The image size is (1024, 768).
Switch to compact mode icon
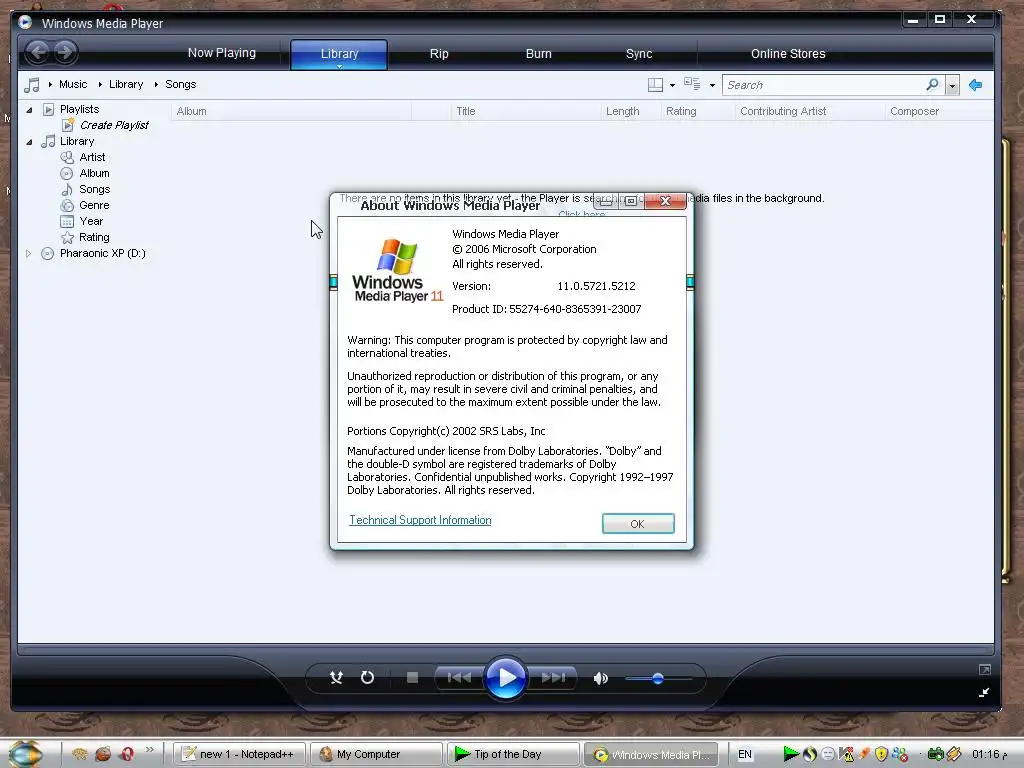pyautogui.click(x=984, y=692)
